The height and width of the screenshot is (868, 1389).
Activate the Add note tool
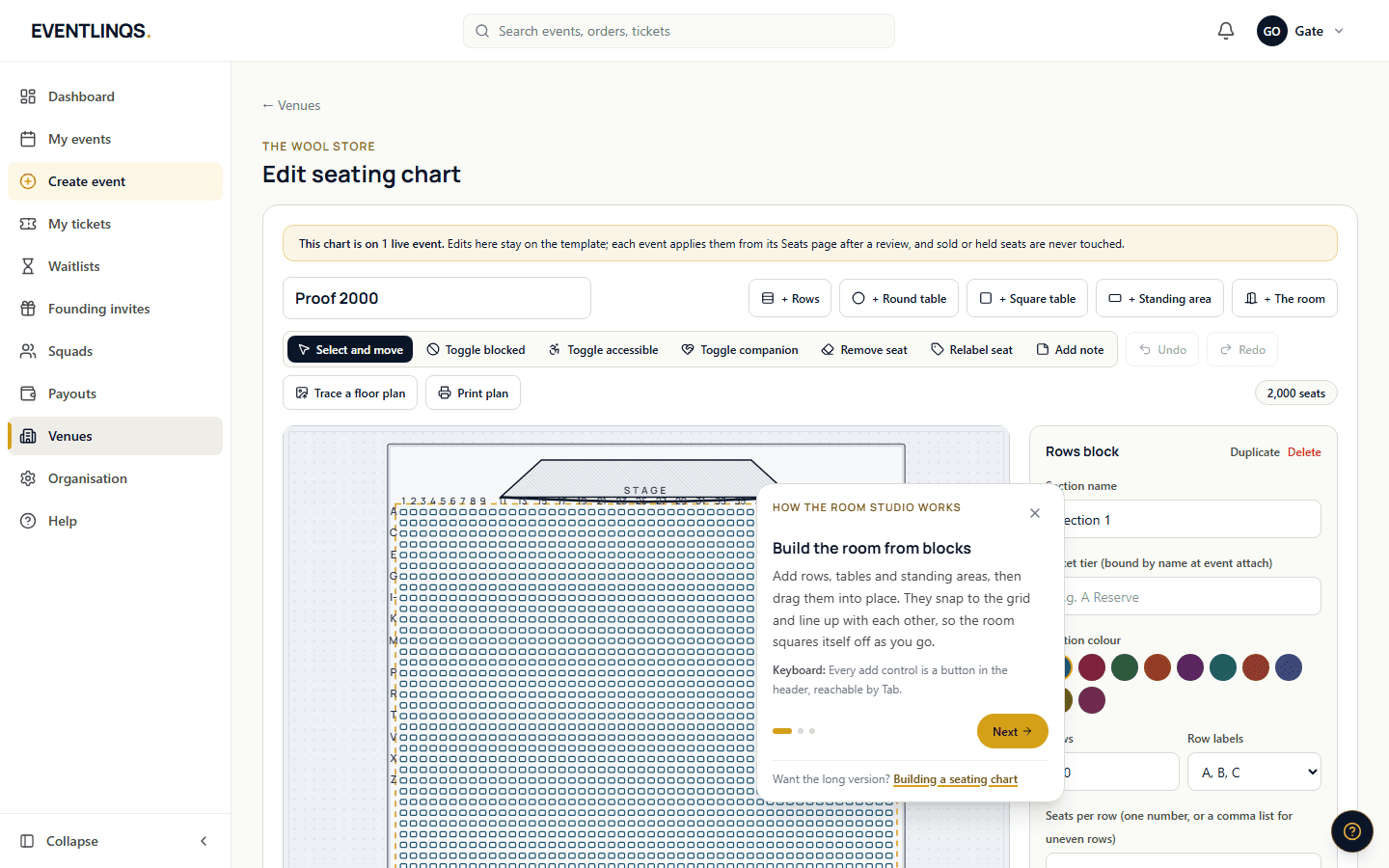pos(1070,349)
